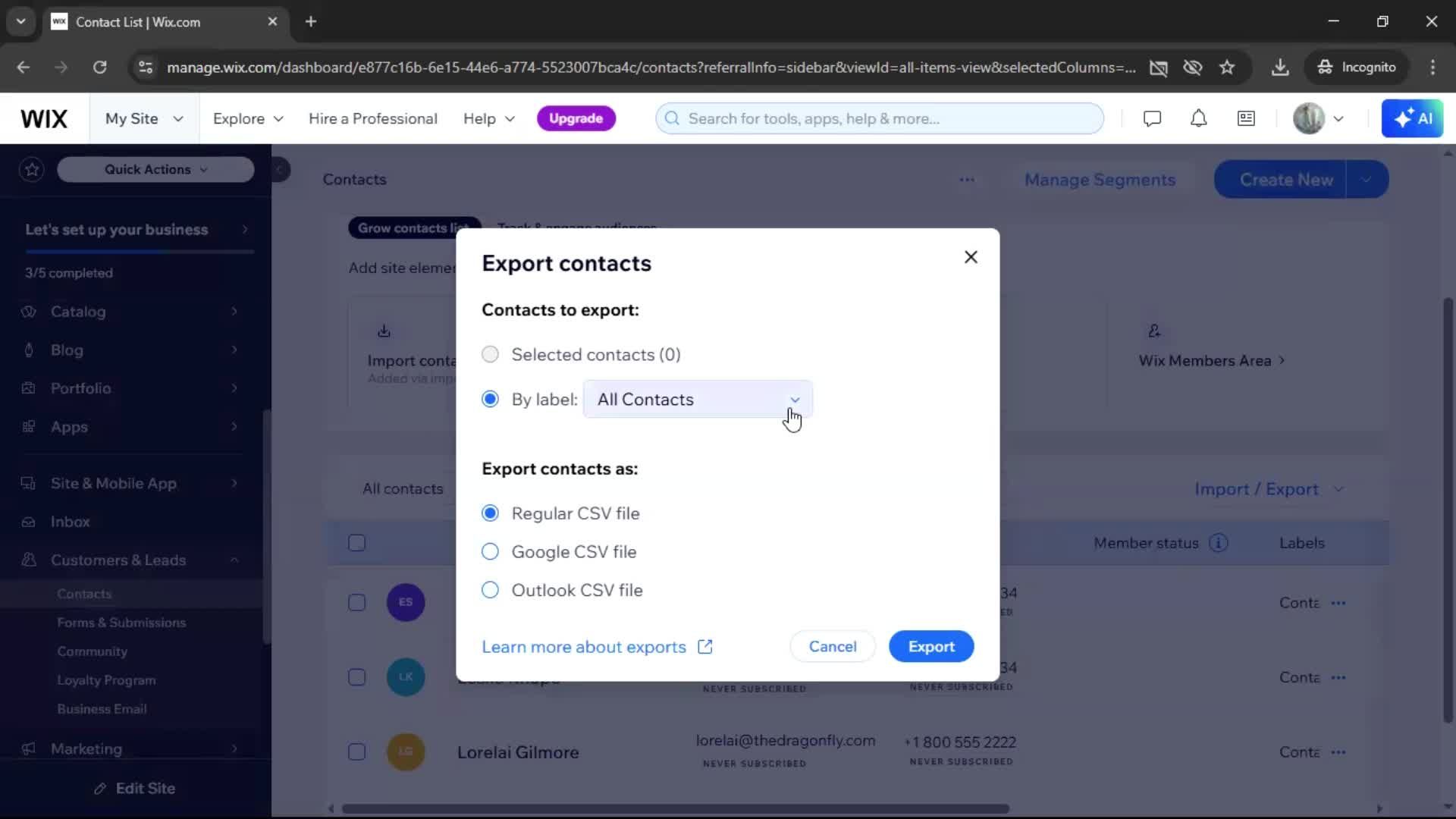
Task: Open browser downloads icon
Action: click(1280, 67)
